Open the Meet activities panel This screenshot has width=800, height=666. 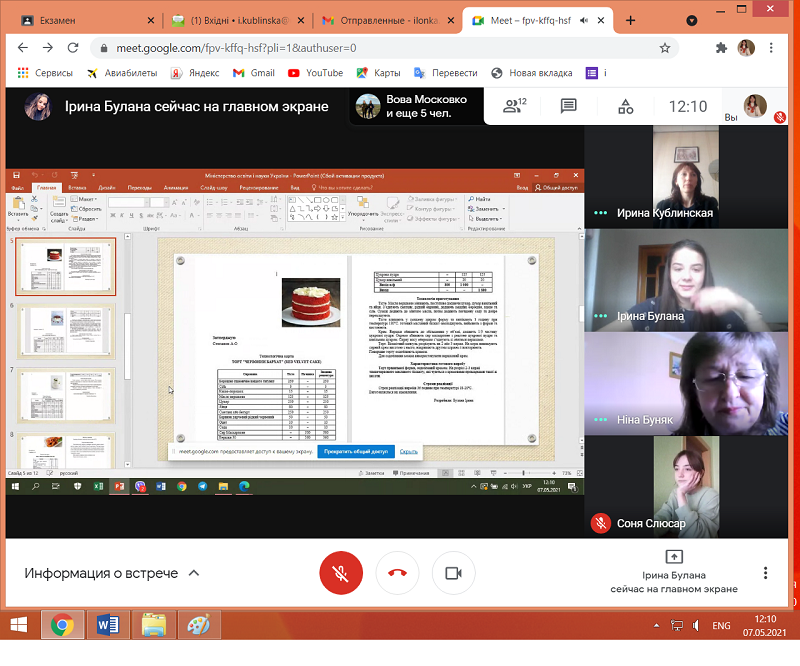pyautogui.click(x=626, y=106)
